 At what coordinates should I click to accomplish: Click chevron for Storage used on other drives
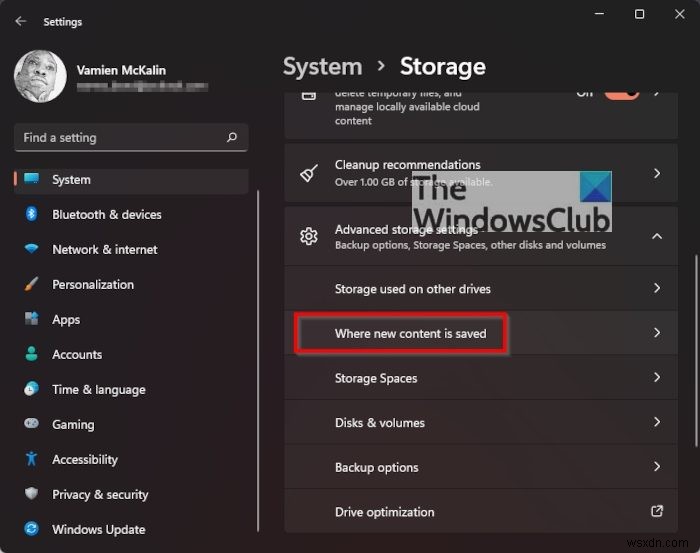pyautogui.click(x=657, y=288)
